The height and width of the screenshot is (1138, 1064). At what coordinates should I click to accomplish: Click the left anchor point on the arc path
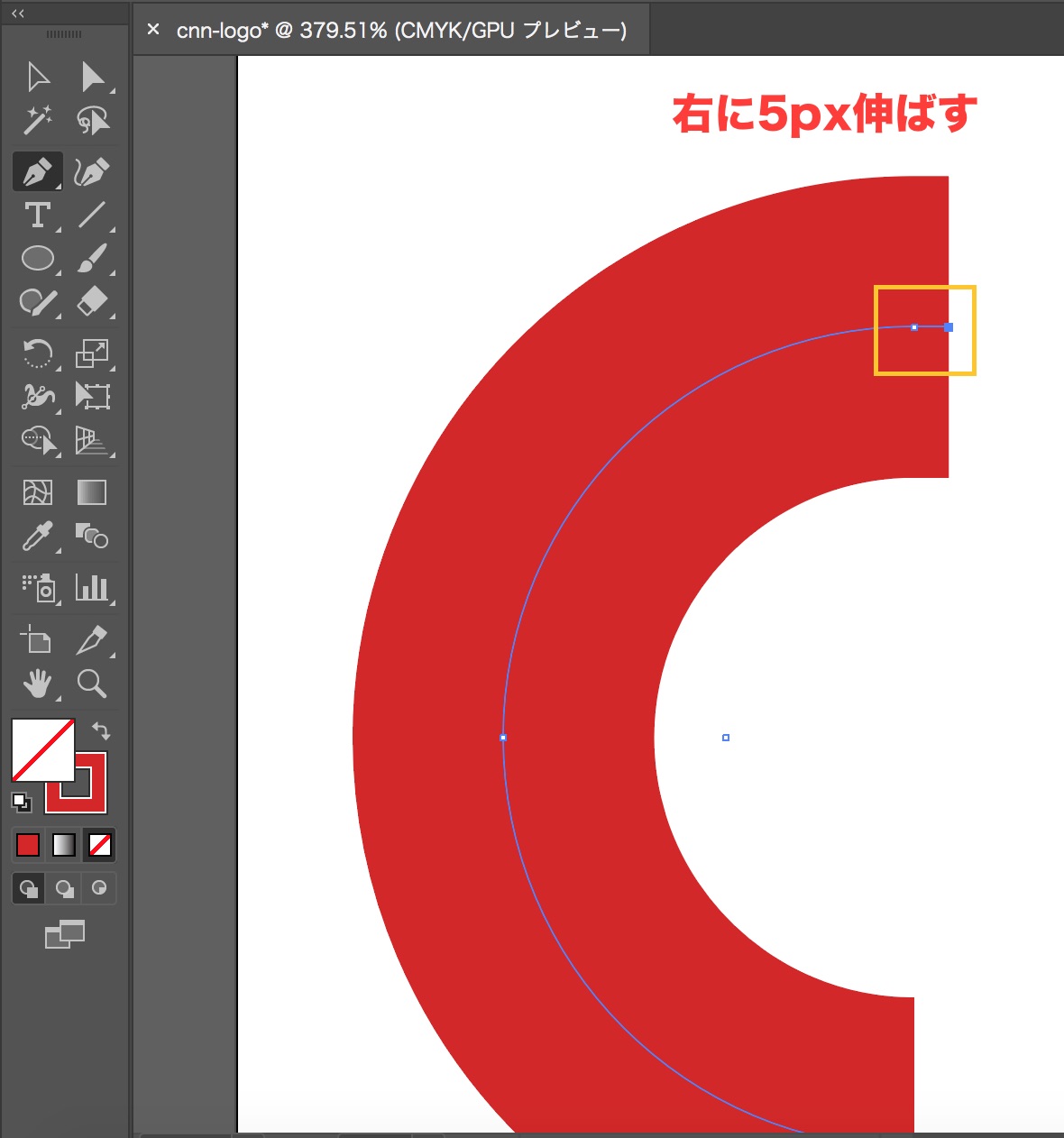(503, 738)
